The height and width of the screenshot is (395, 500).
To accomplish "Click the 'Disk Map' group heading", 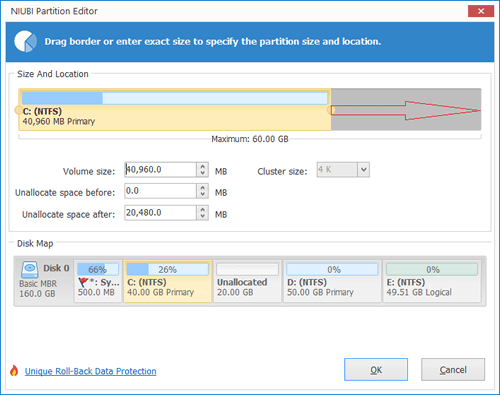I will coord(35,244).
